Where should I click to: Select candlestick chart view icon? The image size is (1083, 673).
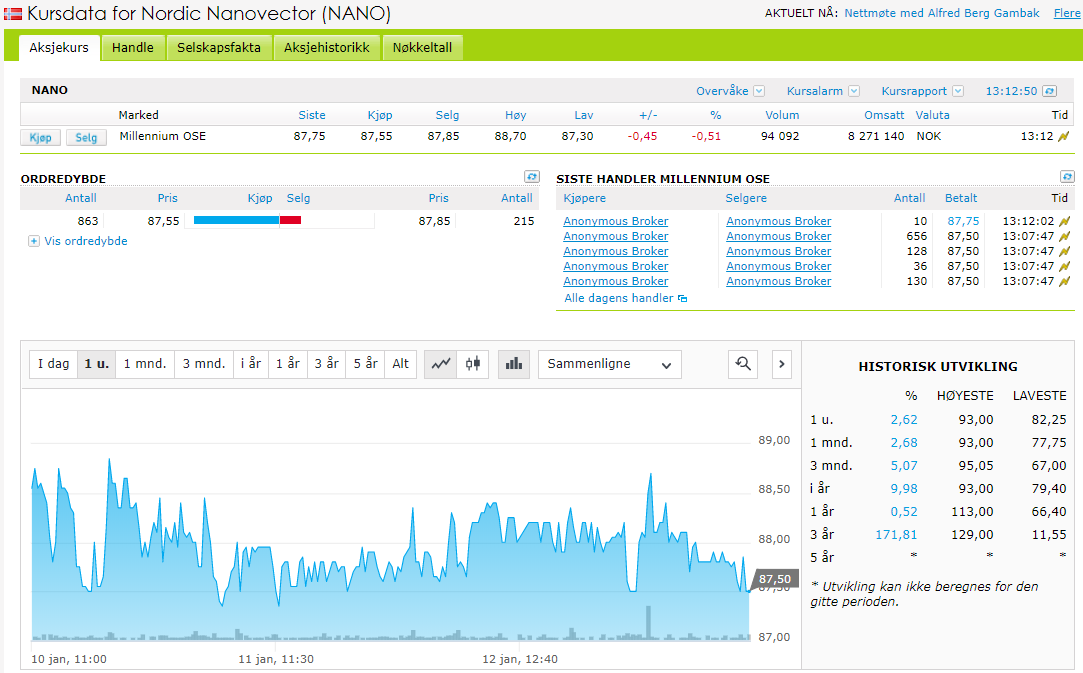click(473, 364)
